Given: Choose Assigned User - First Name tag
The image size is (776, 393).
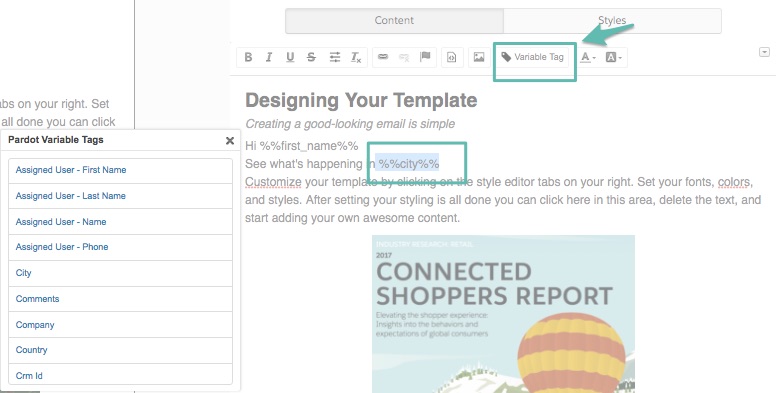Looking at the screenshot, I should point(120,171).
